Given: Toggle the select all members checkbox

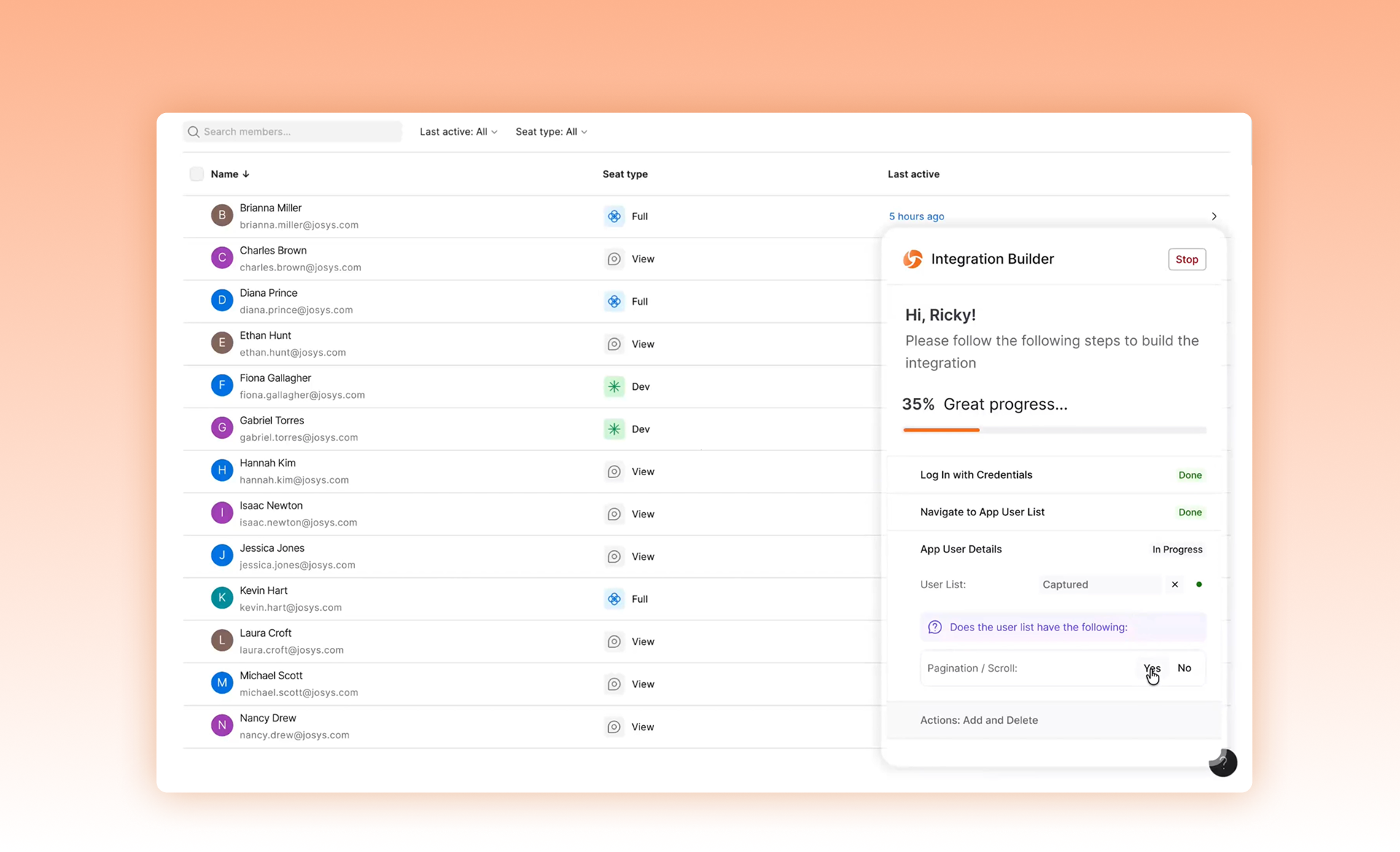Looking at the screenshot, I should 196,174.
